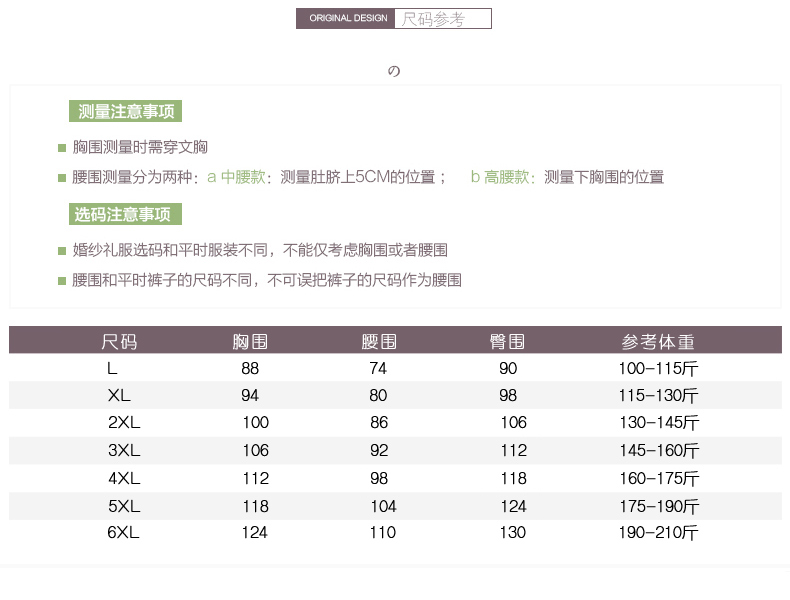Click the ORIGINAL DESIGN label
The height and width of the screenshot is (600, 790).
pyautogui.click(x=348, y=18)
